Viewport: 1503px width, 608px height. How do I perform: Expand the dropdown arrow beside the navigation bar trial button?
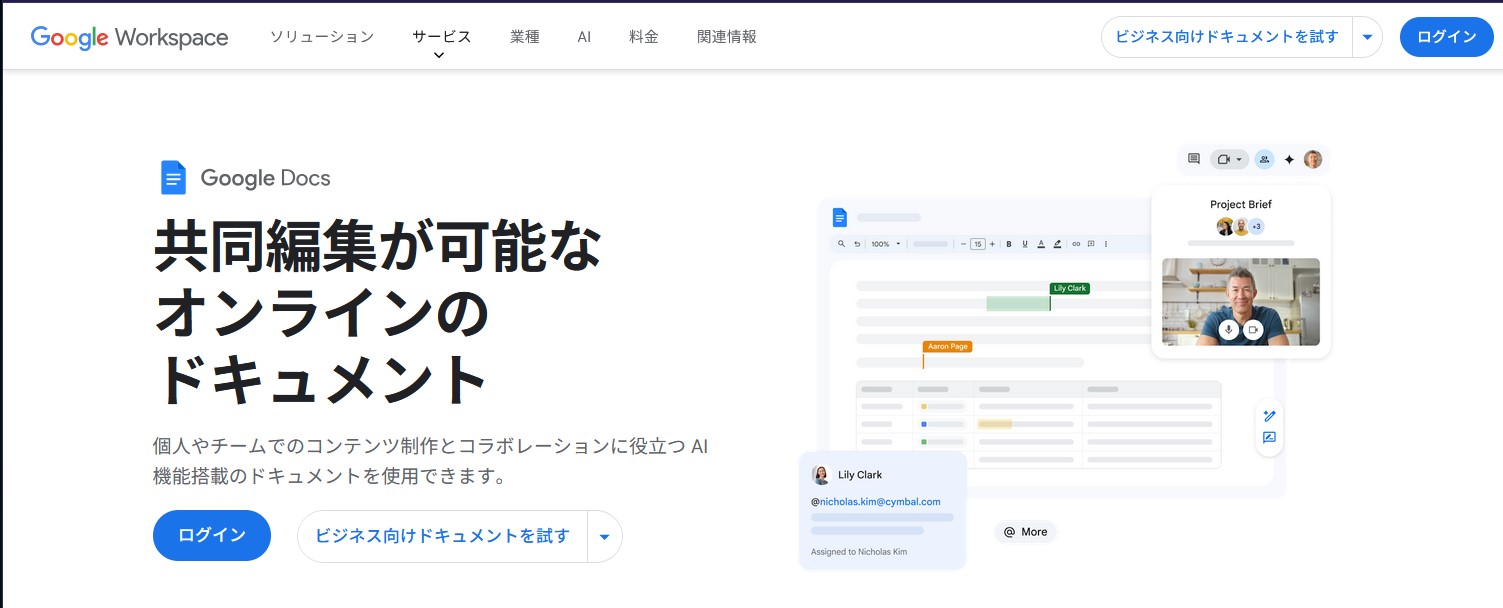click(1367, 37)
